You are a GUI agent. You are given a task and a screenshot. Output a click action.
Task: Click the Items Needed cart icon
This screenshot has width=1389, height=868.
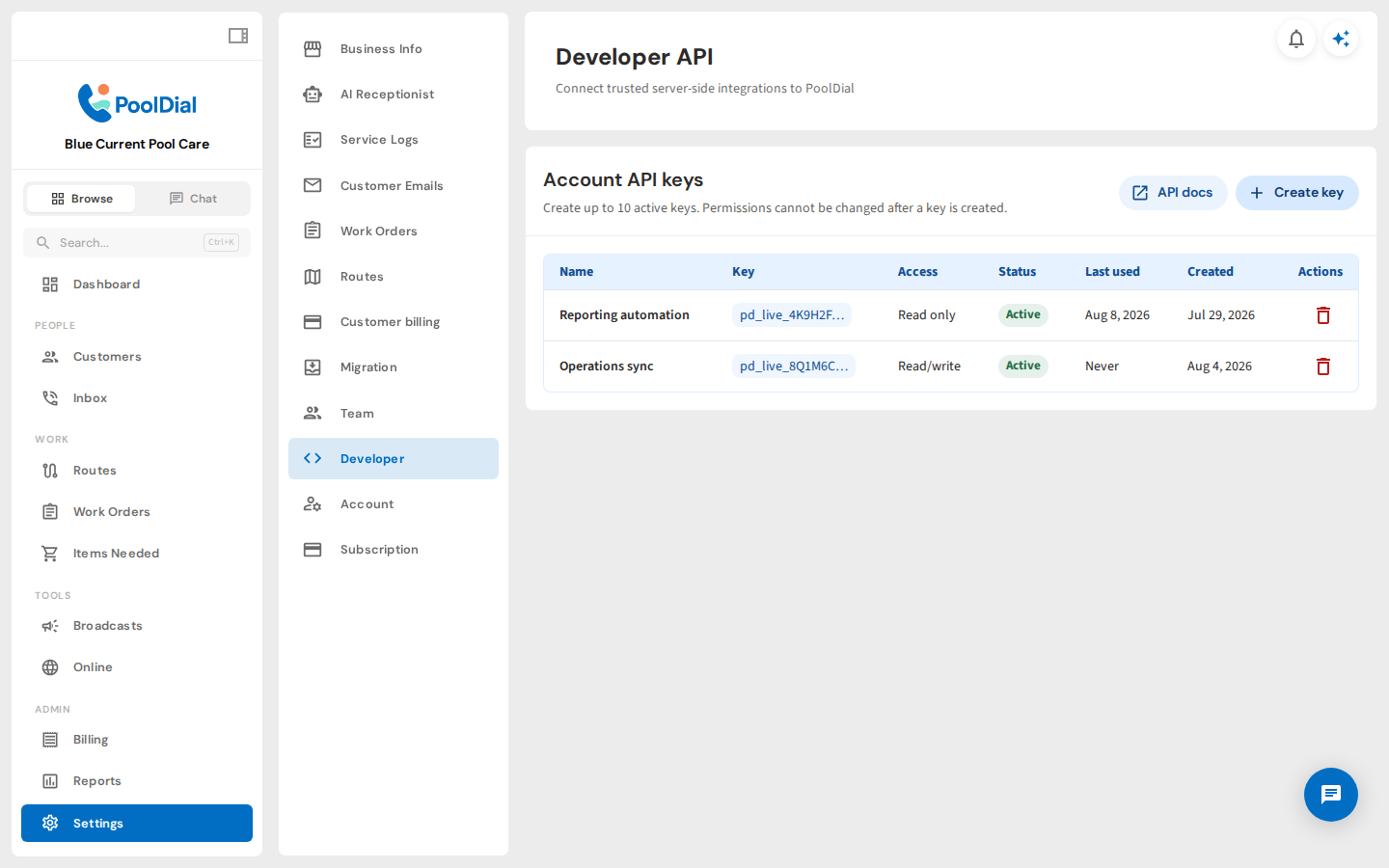coord(50,554)
